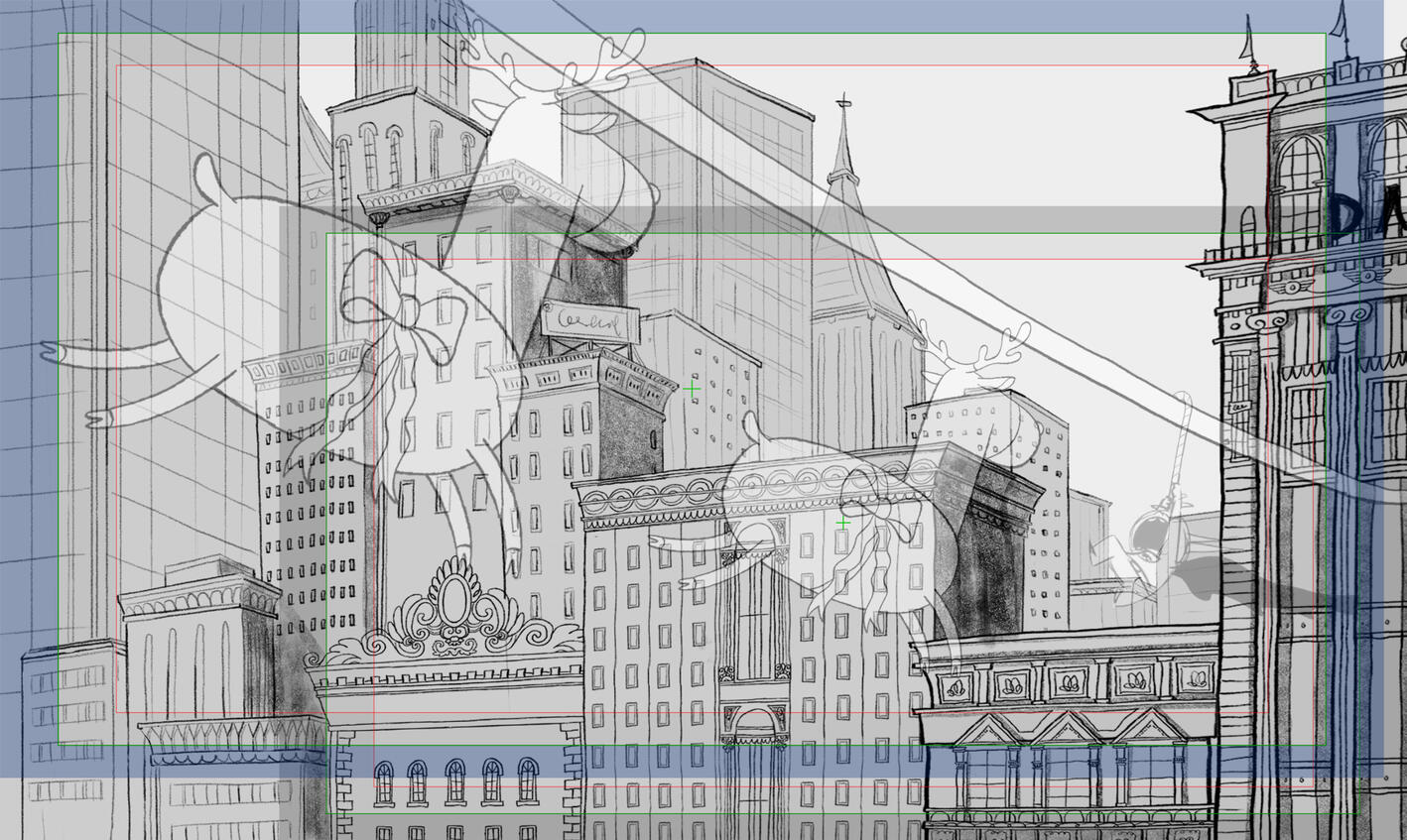Click the green crosshair on the small reindeer

click(x=842, y=523)
